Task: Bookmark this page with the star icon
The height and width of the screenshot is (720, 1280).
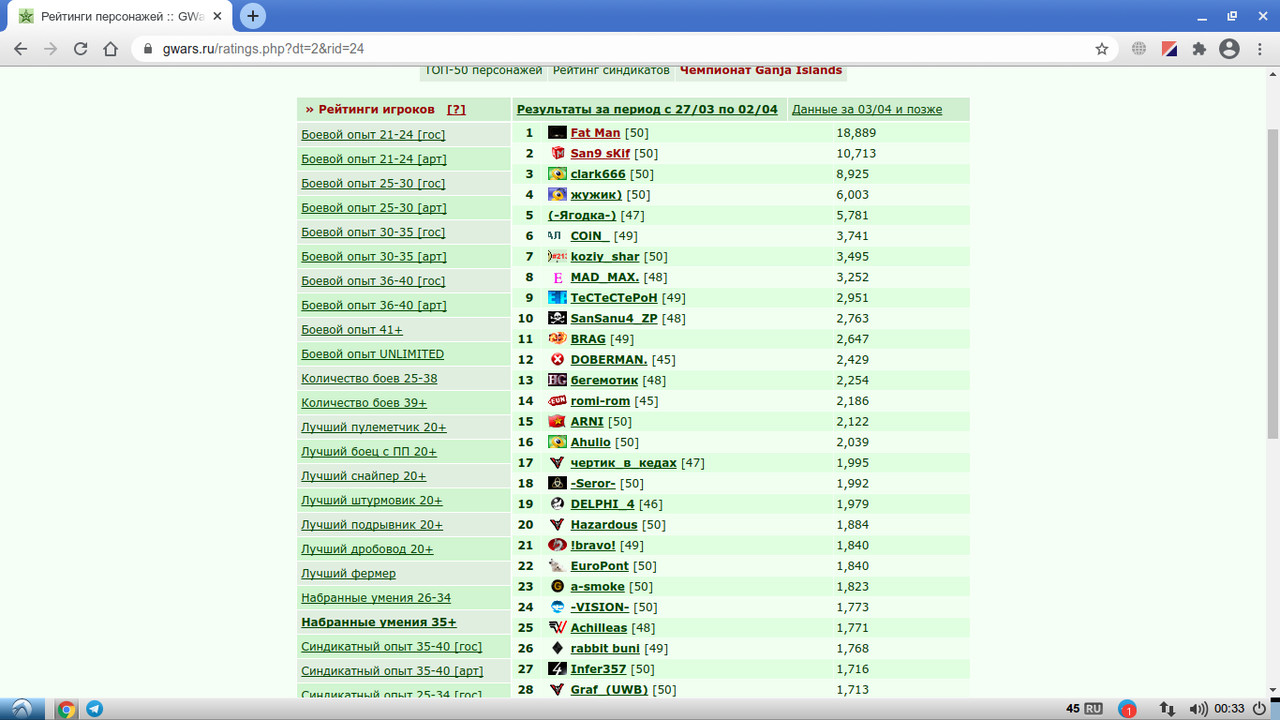Action: [1102, 48]
